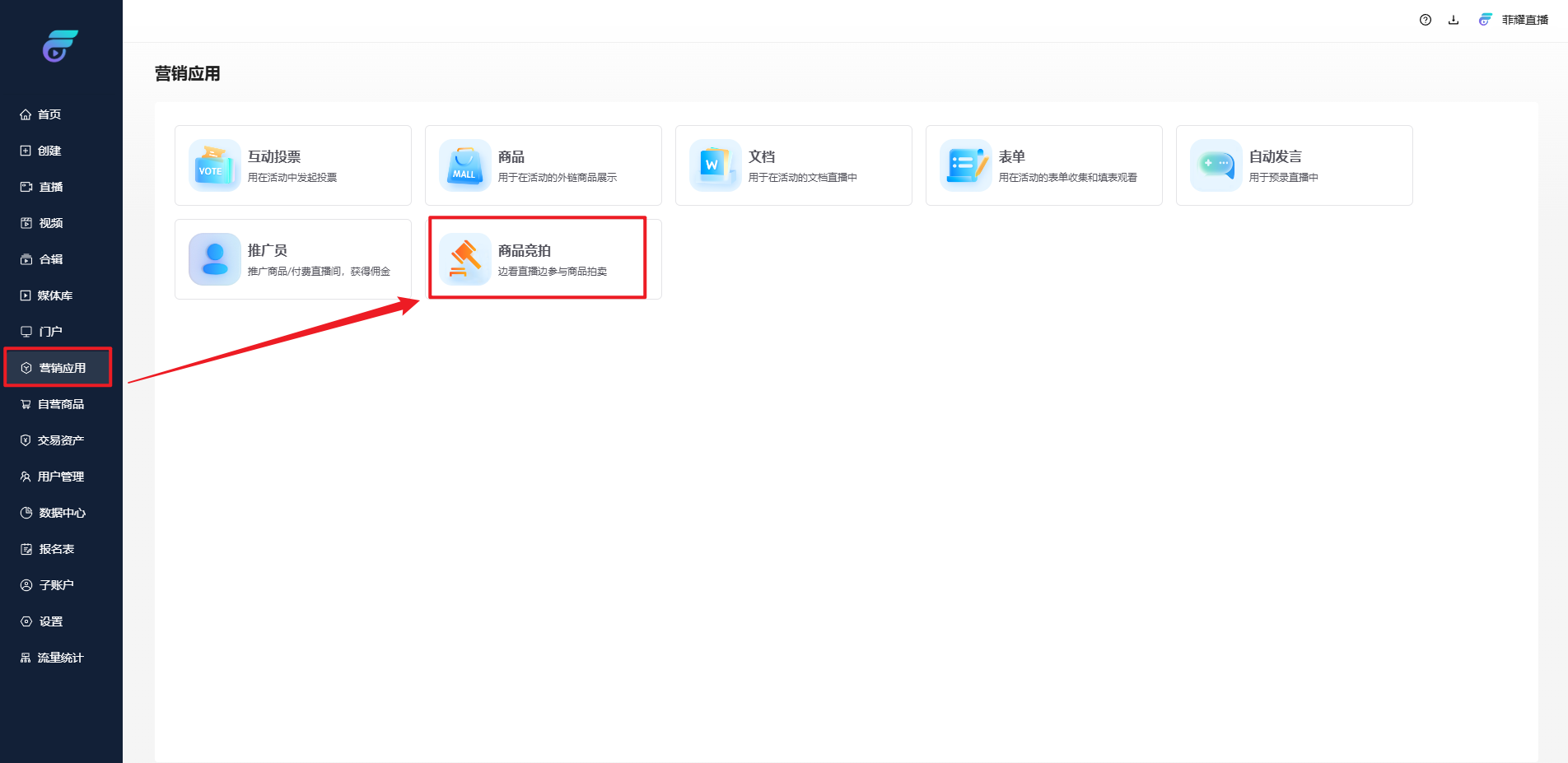Open the 自动发言 chat bubble icon
Viewport: 1568px width, 763px height.
1216,165
